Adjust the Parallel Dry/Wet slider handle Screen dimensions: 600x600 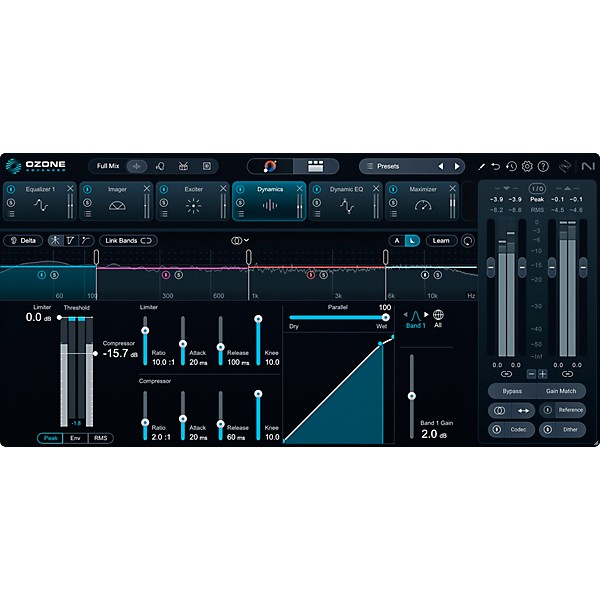[x=386, y=317]
